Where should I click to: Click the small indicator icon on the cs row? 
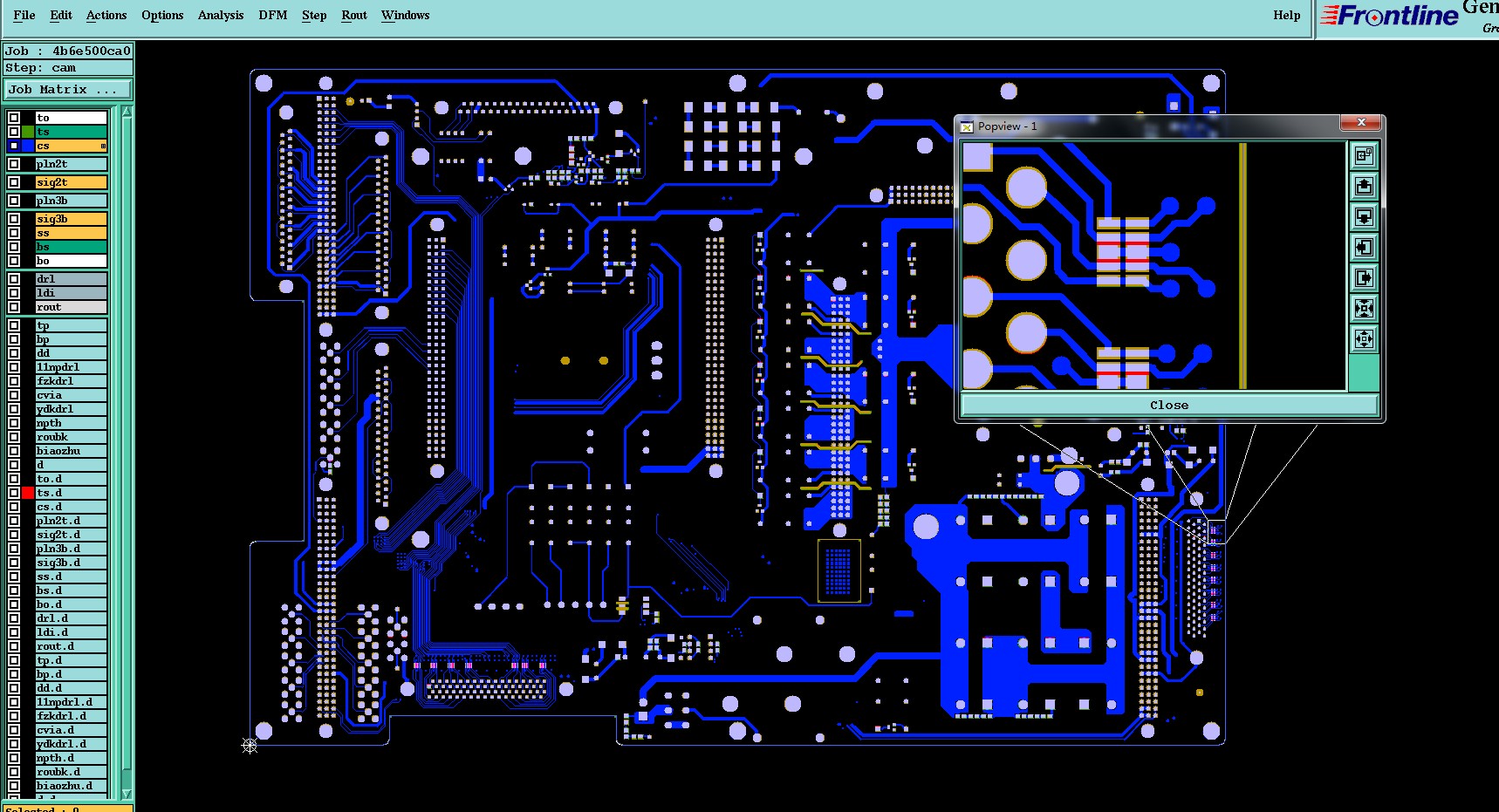103,147
